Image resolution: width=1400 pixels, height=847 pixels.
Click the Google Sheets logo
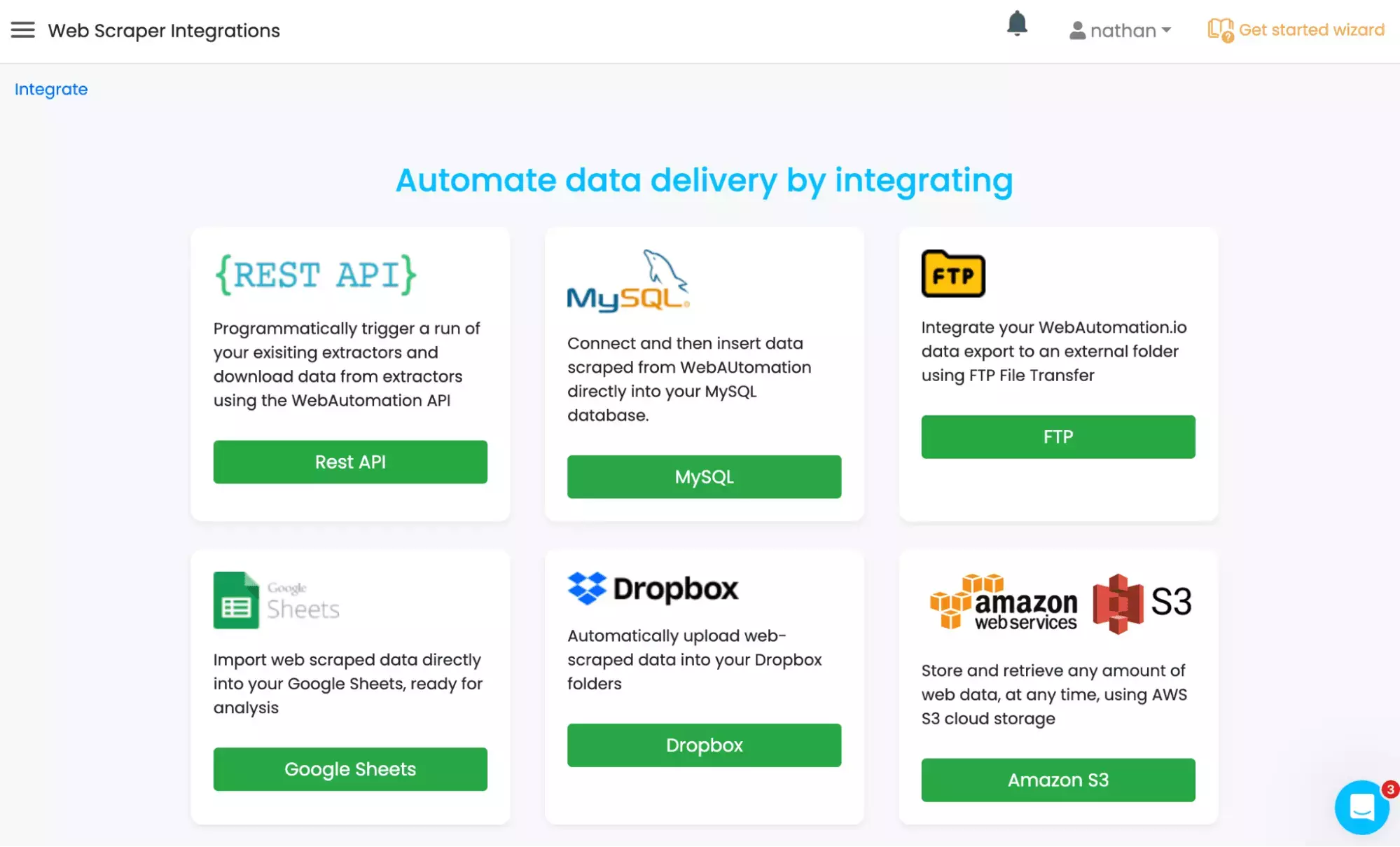pyautogui.click(x=275, y=600)
